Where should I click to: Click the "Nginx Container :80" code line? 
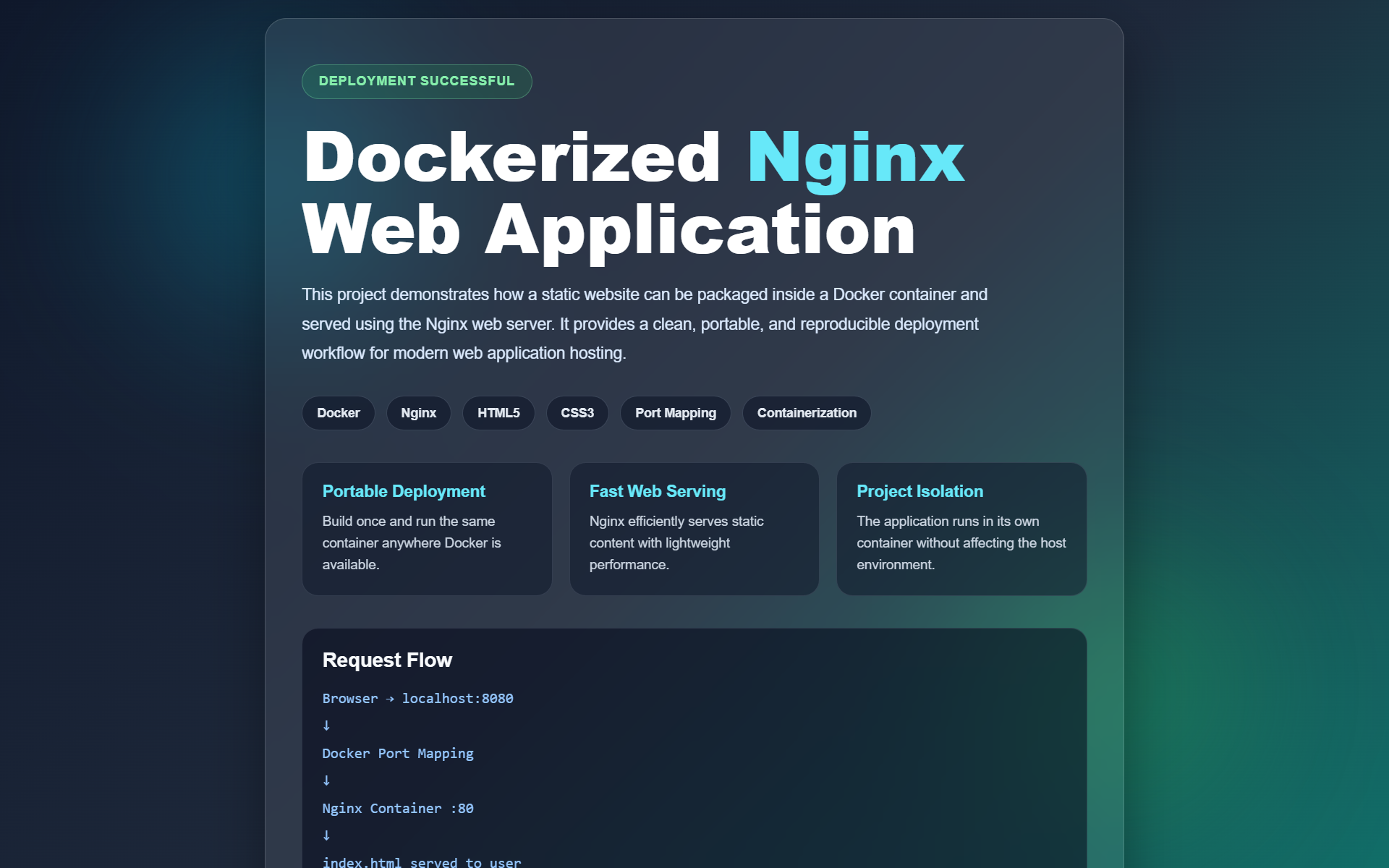[x=398, y=809]
